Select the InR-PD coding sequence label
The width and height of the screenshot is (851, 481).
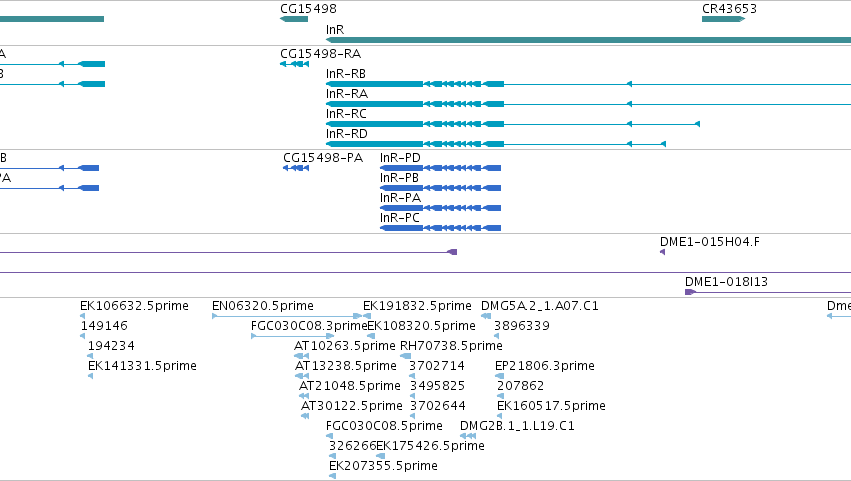click(x=400, y=158)
